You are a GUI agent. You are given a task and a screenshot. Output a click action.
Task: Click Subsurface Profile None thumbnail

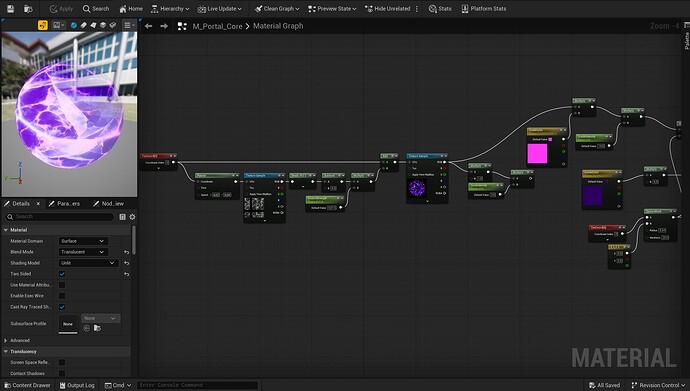[x=68, y=324]
